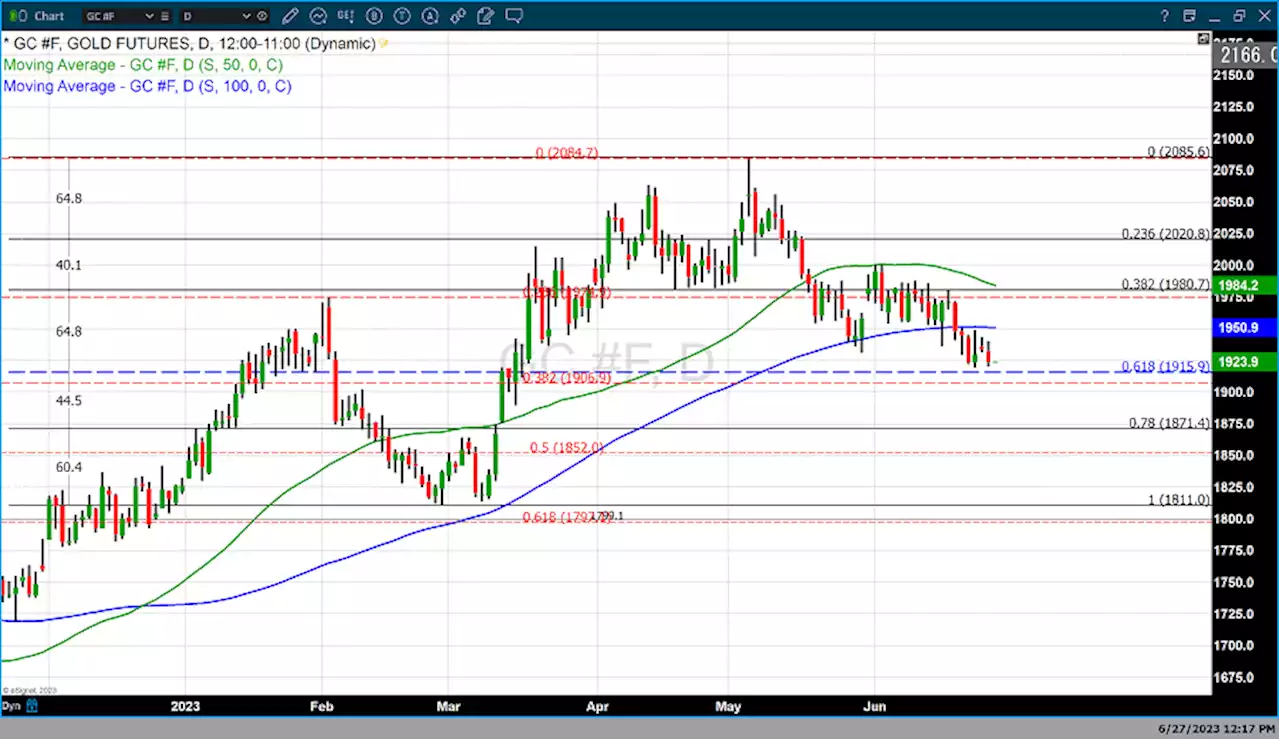Open the D interval dropdown
Image resolution: width=1280 pixels, height=739 pixels.
247,16
